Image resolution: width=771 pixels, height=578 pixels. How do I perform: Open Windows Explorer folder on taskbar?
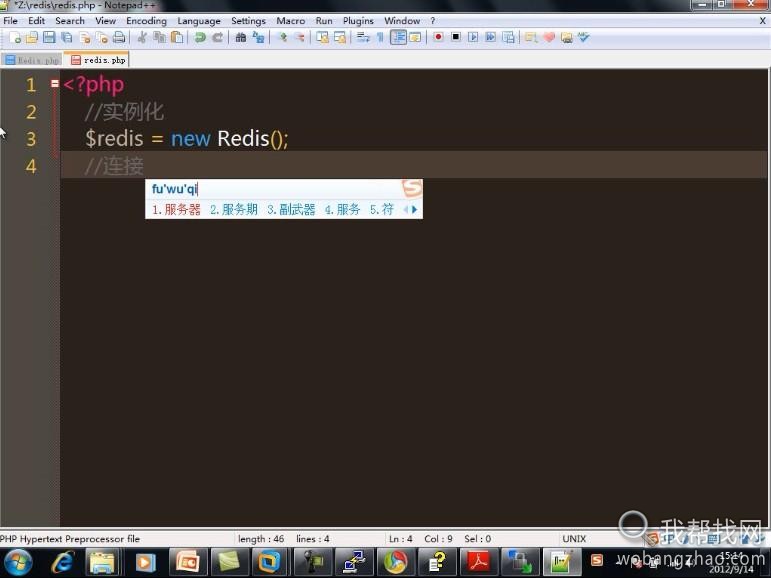tap(102, 562)
